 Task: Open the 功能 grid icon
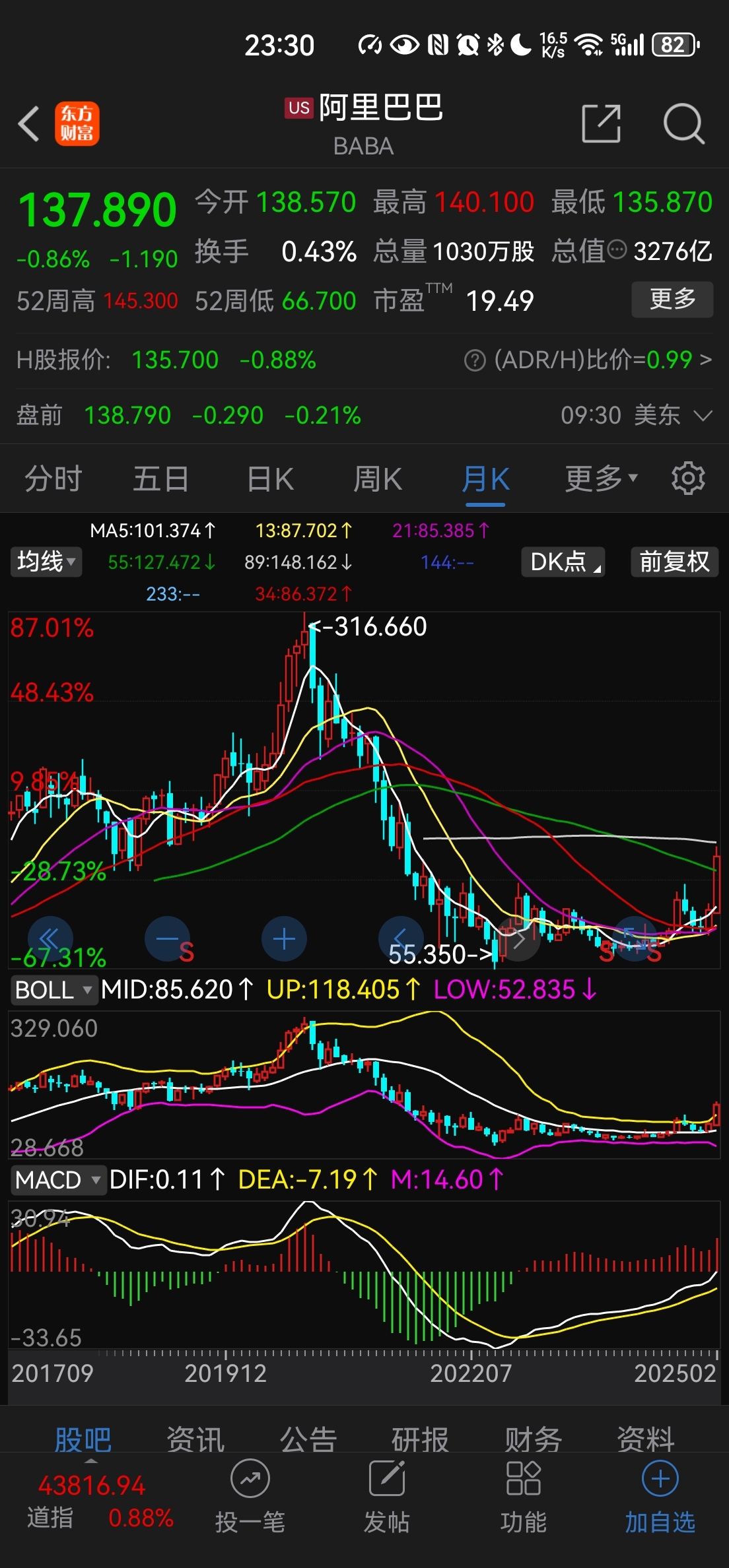coord(524,1479)
